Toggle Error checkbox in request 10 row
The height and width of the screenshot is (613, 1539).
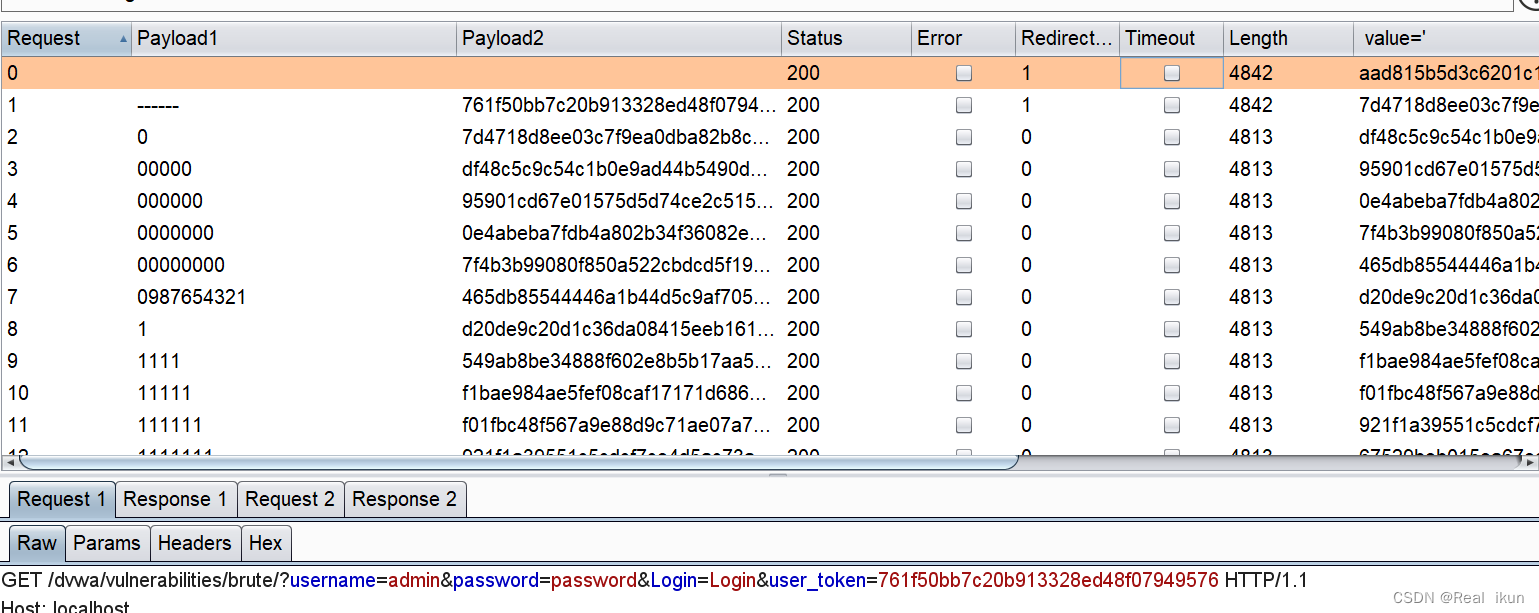[x=964, y=393]
